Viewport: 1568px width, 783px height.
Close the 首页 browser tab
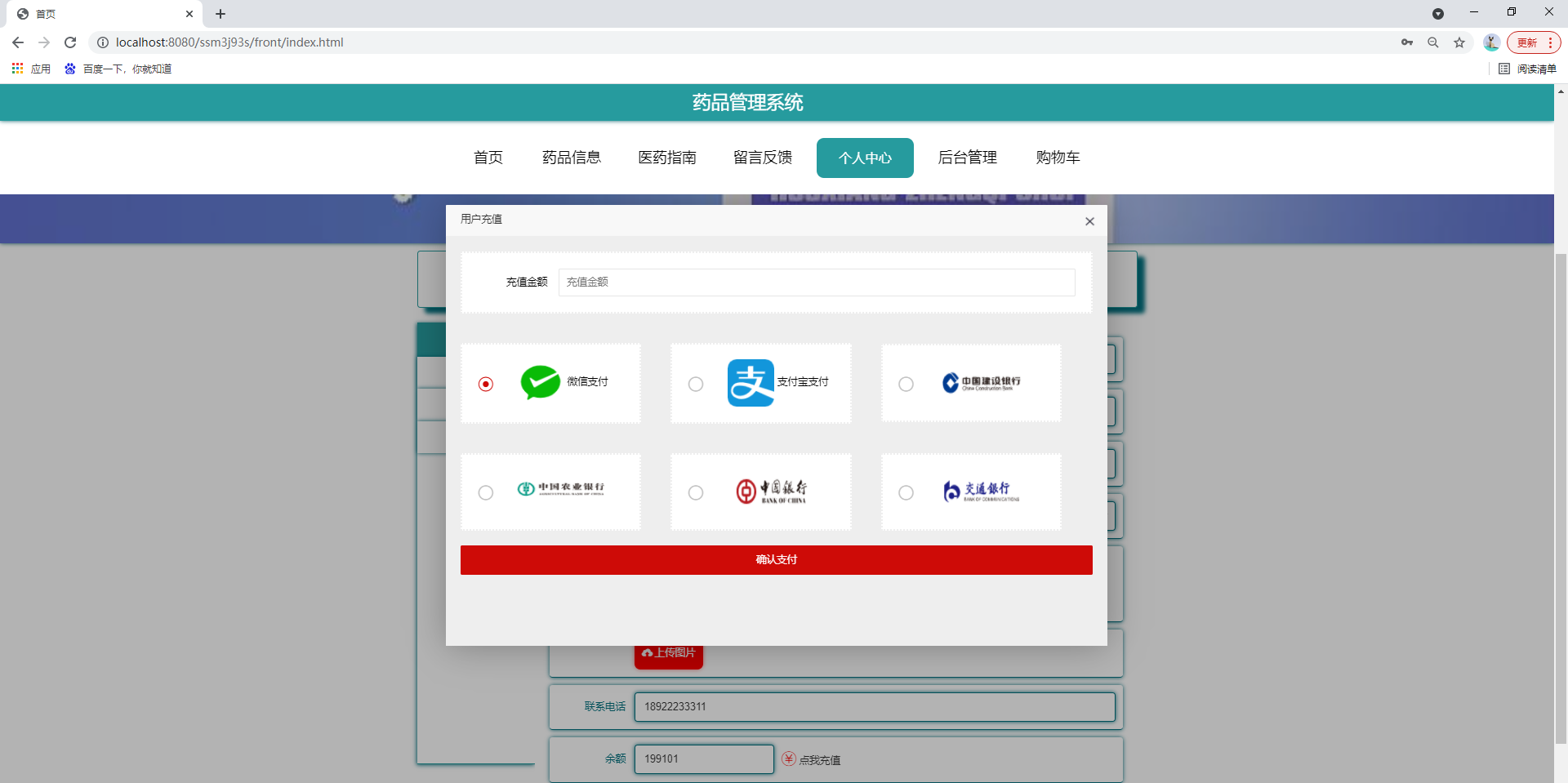coord(189,14)
